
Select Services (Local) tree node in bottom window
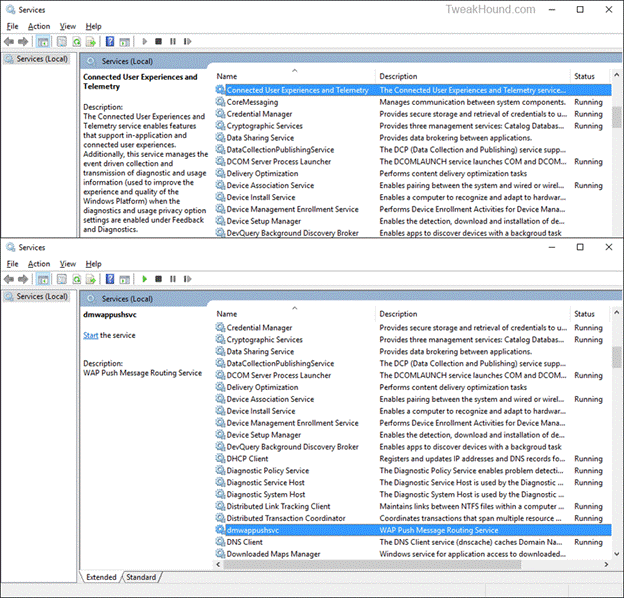(x=37, y=296)
